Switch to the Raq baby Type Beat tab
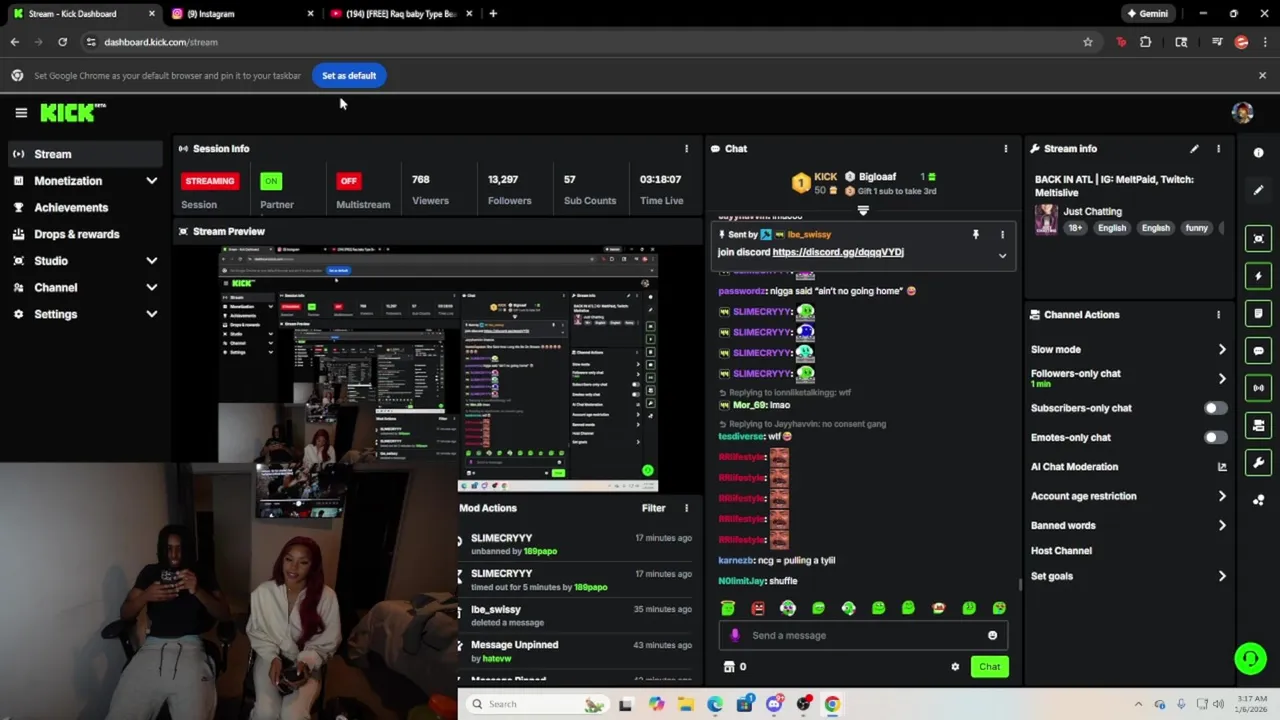Screen dimensions: 1280x720 tap(400, 14)
